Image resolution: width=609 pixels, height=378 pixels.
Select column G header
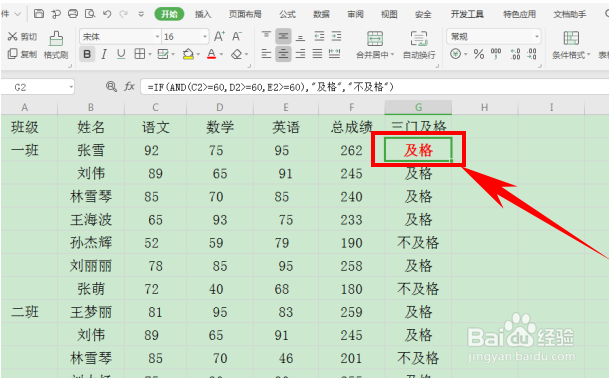[418, 107]
